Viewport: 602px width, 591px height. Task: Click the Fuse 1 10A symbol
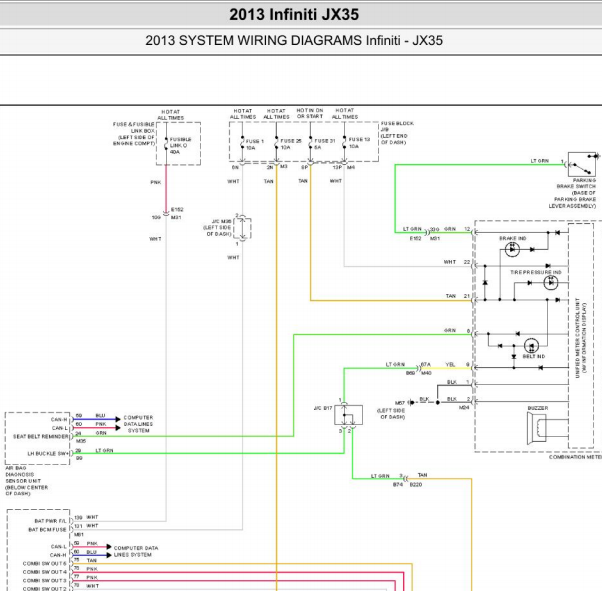click(243, 142)
